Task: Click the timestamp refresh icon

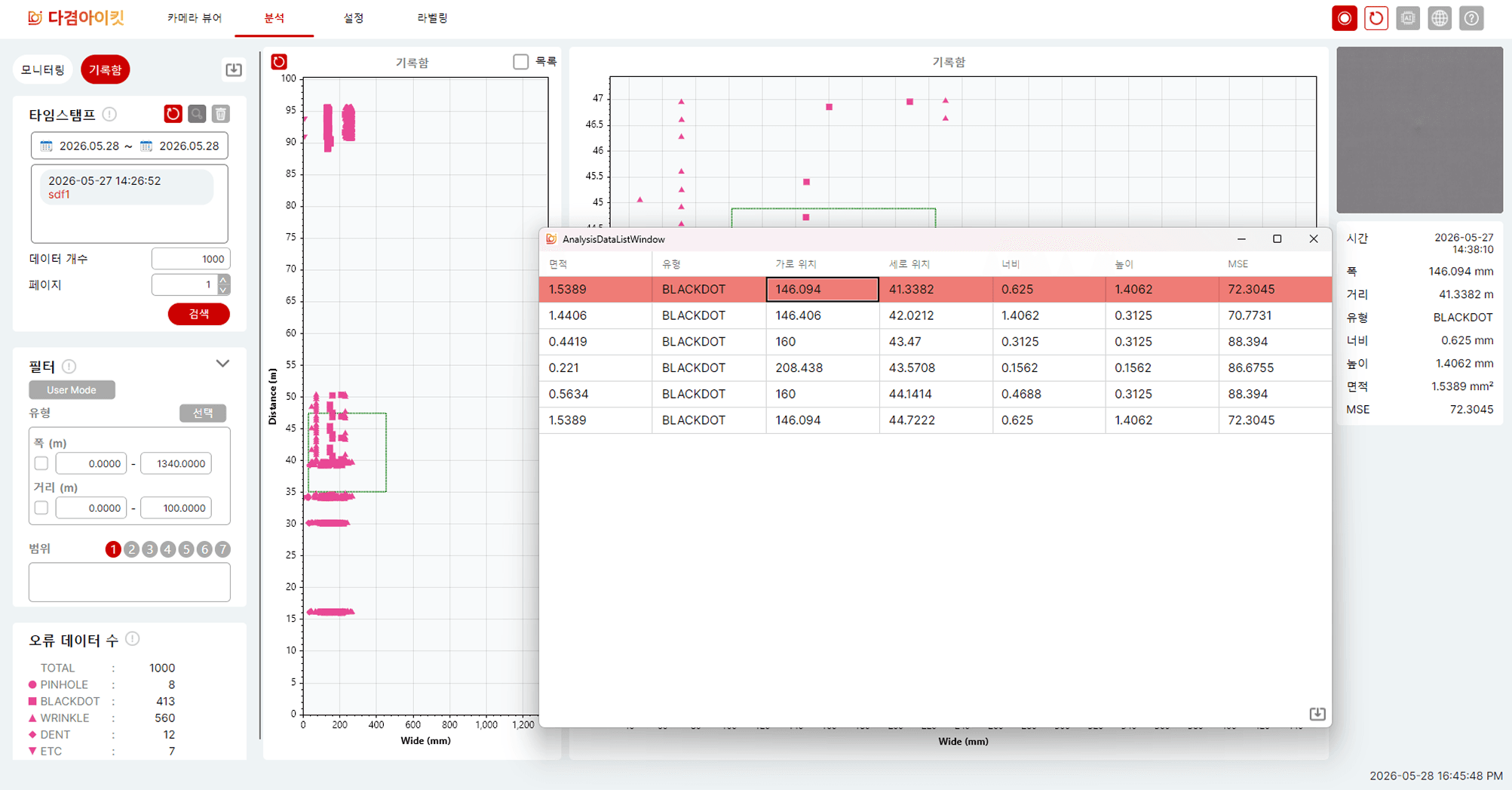Action: (x=173, y=114)
